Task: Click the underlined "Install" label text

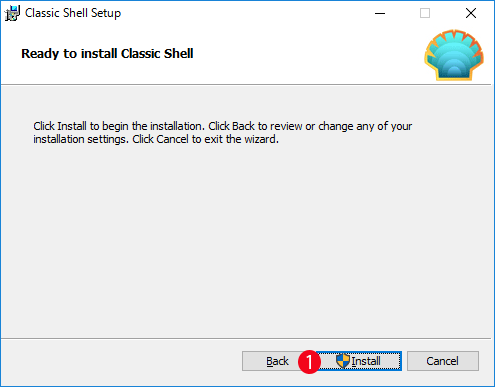Action: [366, 361]
